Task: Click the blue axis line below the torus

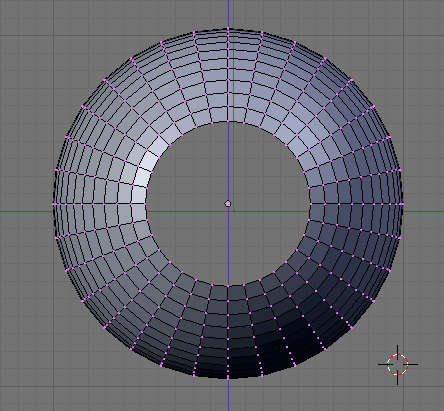Action: pyautogui.click(x=228, y=395)
